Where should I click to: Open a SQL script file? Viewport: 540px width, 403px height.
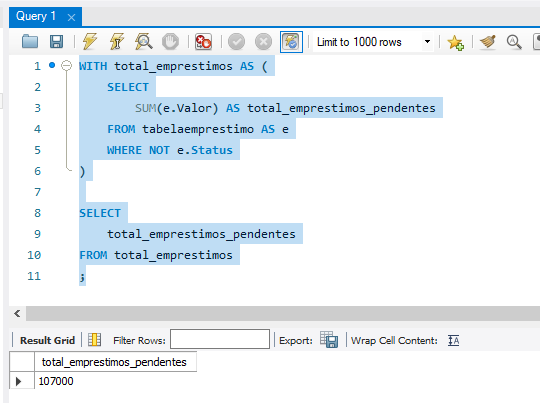[x=30, y=42]
